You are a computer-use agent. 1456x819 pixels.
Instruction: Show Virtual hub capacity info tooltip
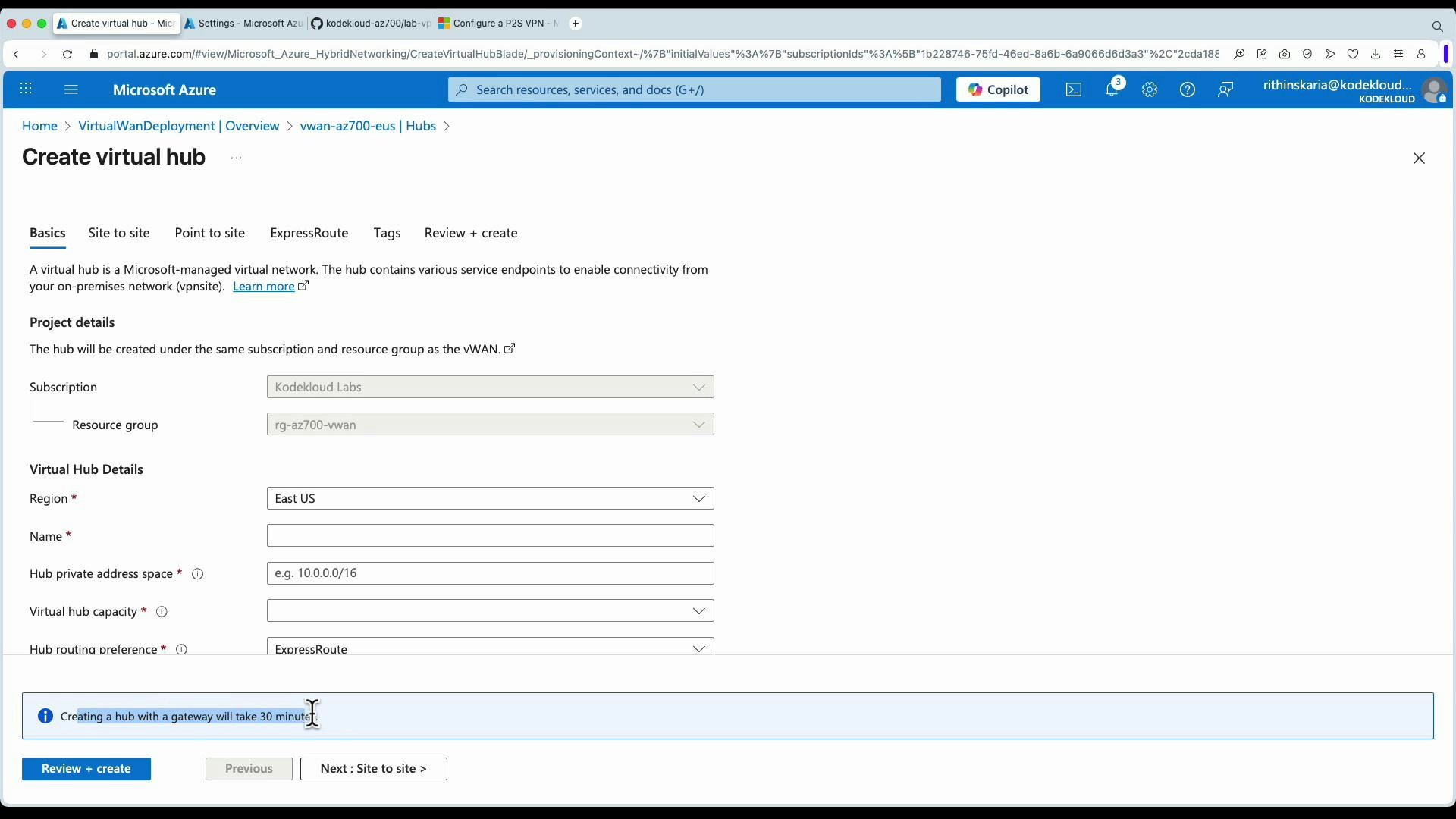(x=162, y=611)
